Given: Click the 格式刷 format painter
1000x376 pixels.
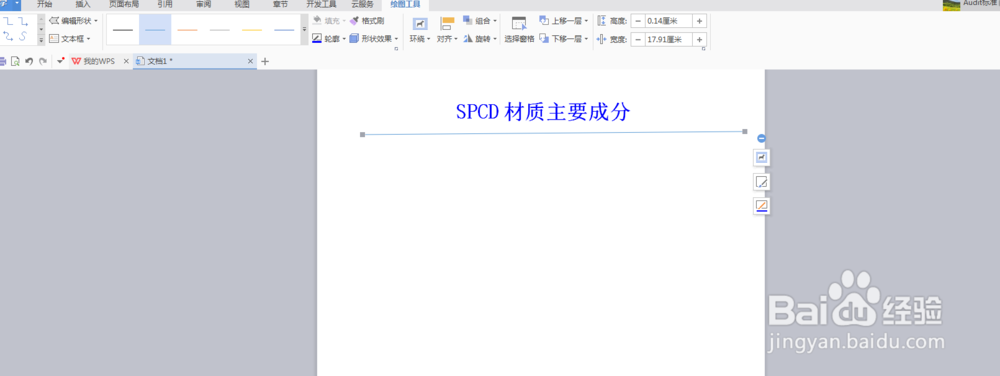Looking at the screenshot, I should (x=367, y=21).
